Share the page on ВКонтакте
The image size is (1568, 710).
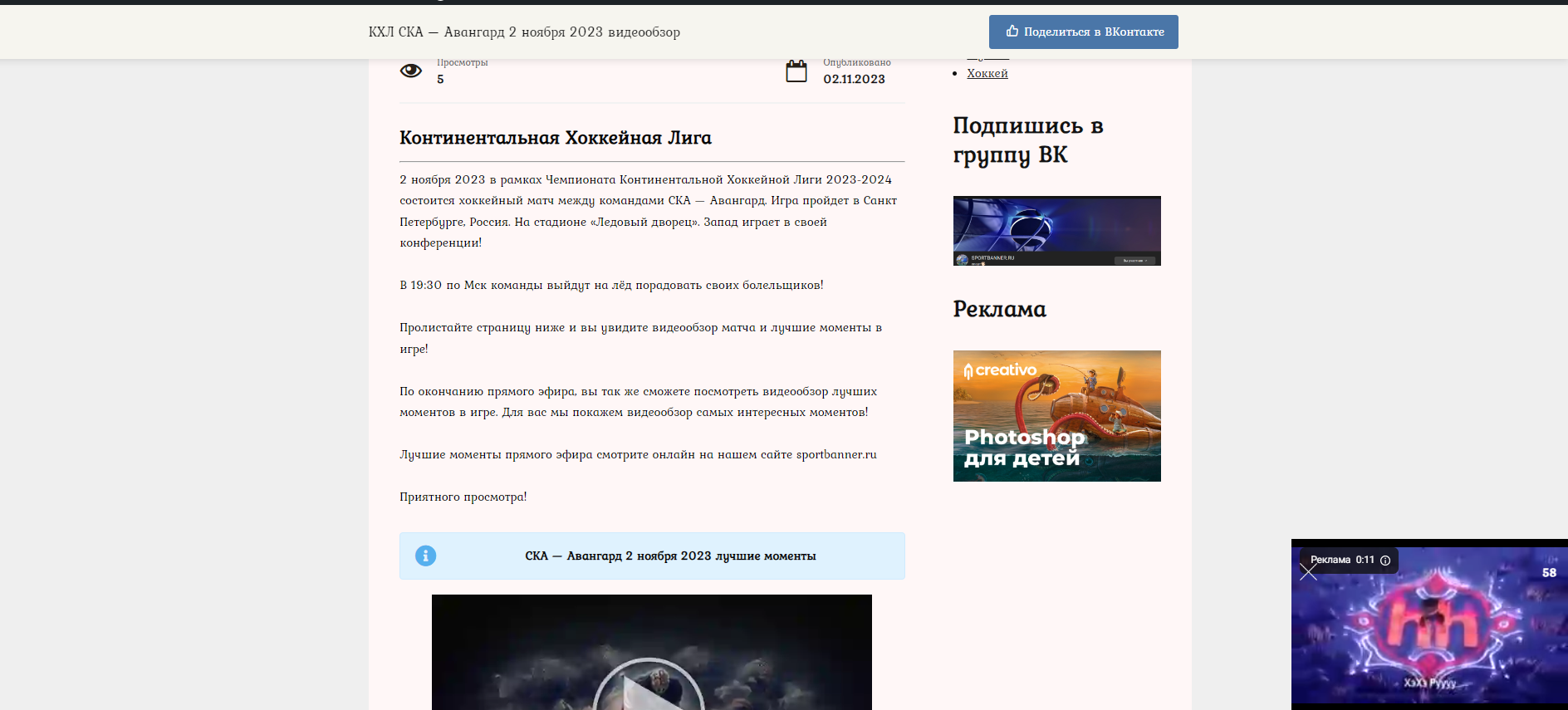1084,32
